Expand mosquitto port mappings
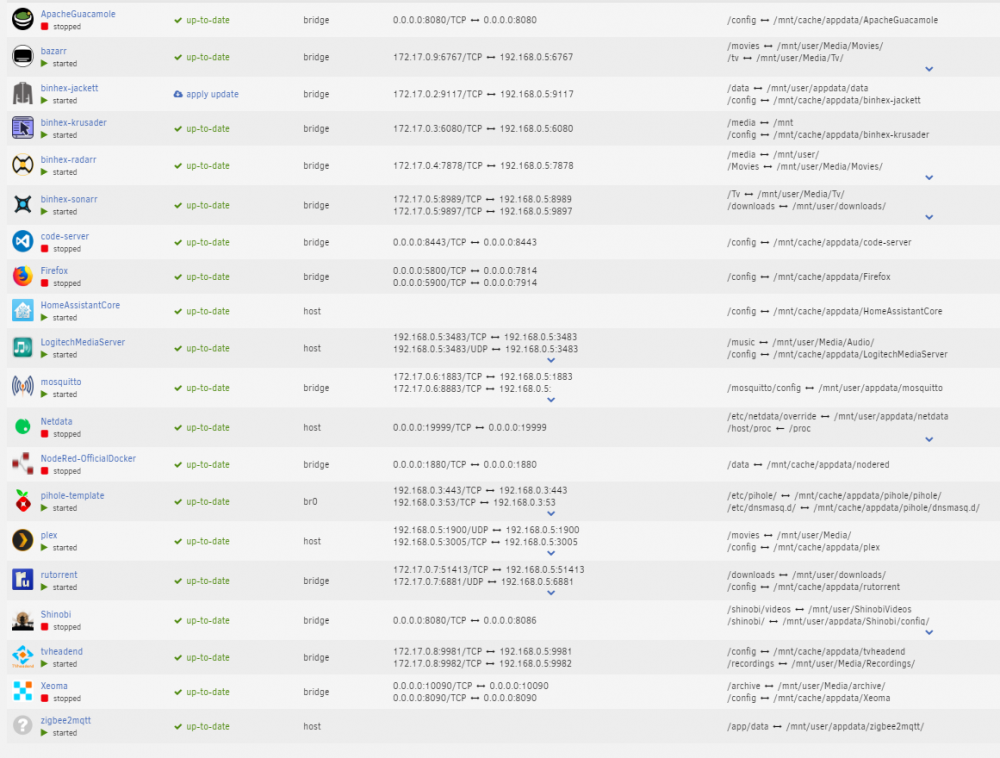The image size is (1000, 758). pos(551,400)
